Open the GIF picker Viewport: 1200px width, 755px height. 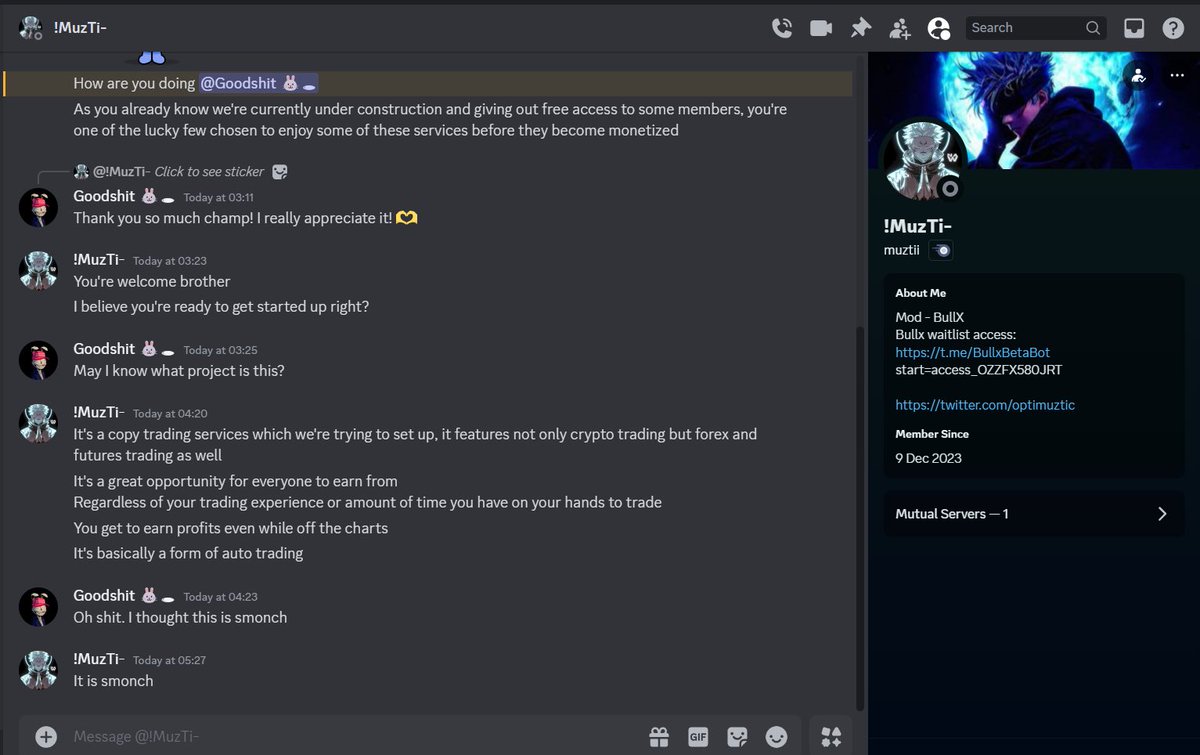(x=698, y=736)
